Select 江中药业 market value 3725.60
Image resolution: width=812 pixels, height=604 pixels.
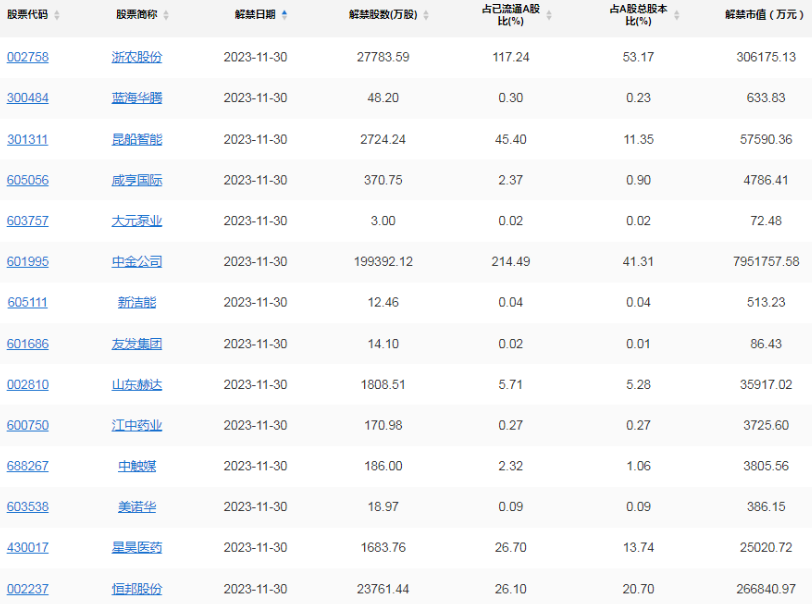pos(766,425)
